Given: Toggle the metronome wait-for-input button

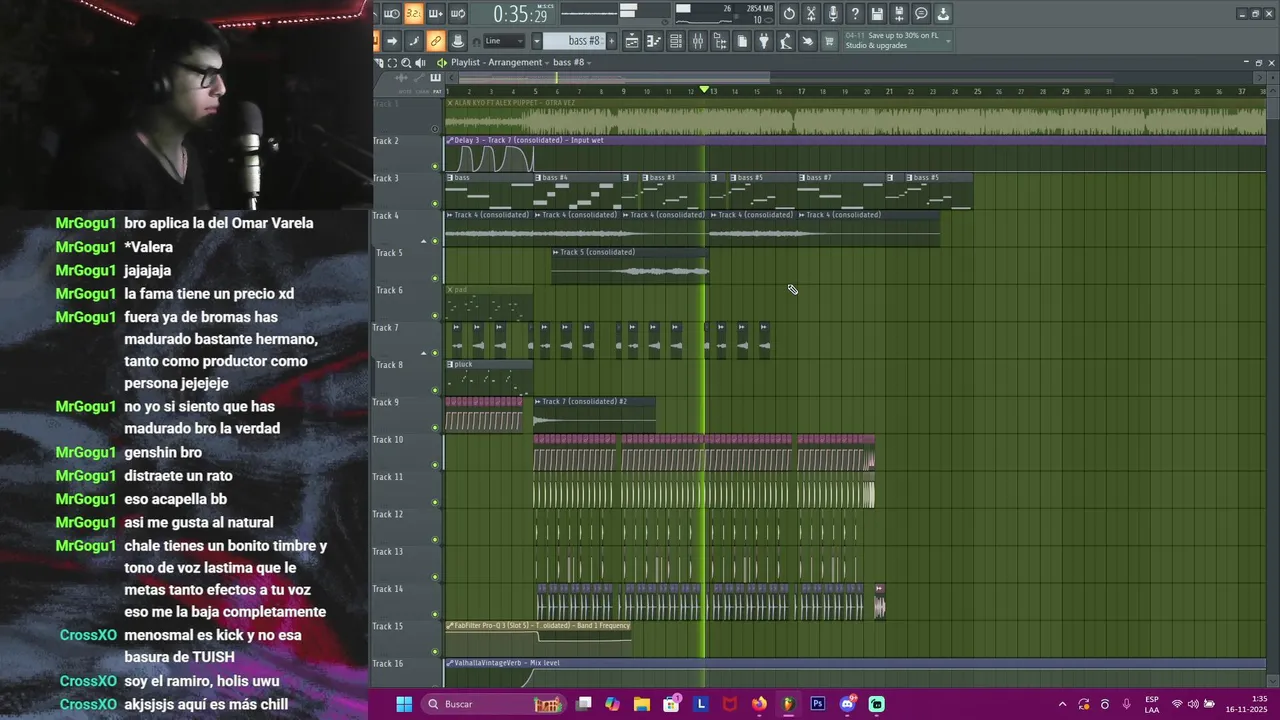Looking at the screenshot, I should pos(391,13).
